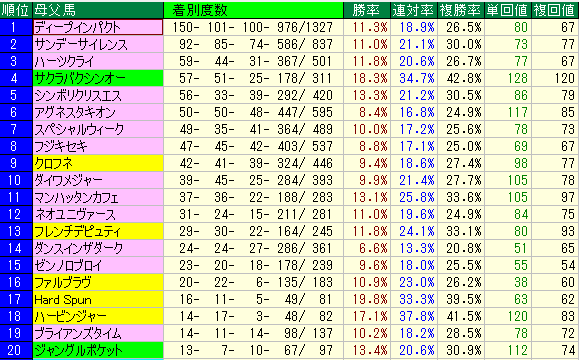
Task: Select the ネオユニヴァース name cell
Action: [x=98, y=214]
